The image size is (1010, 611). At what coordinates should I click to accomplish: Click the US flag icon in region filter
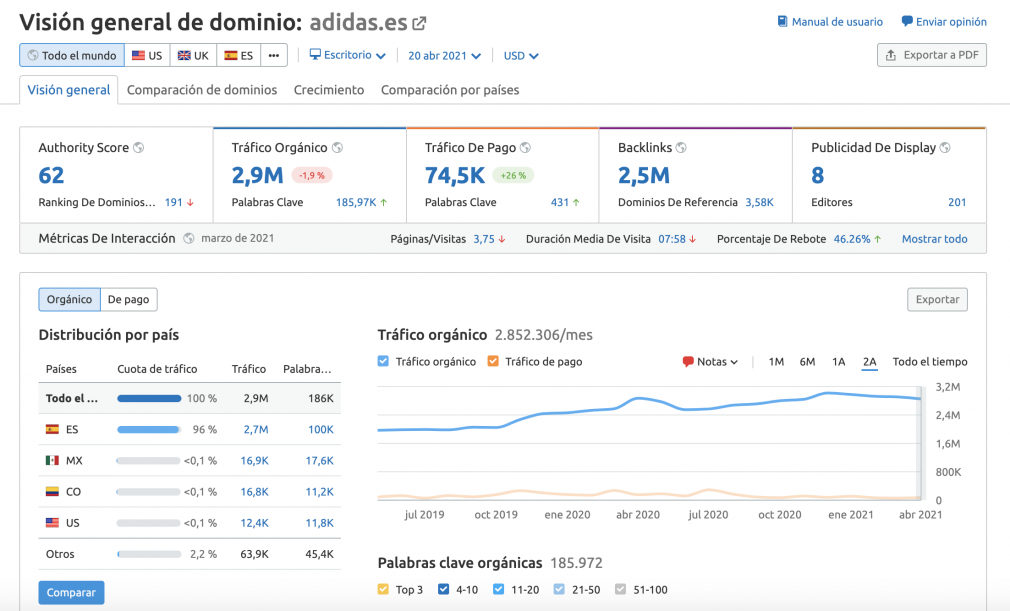(x=138, y=55)
